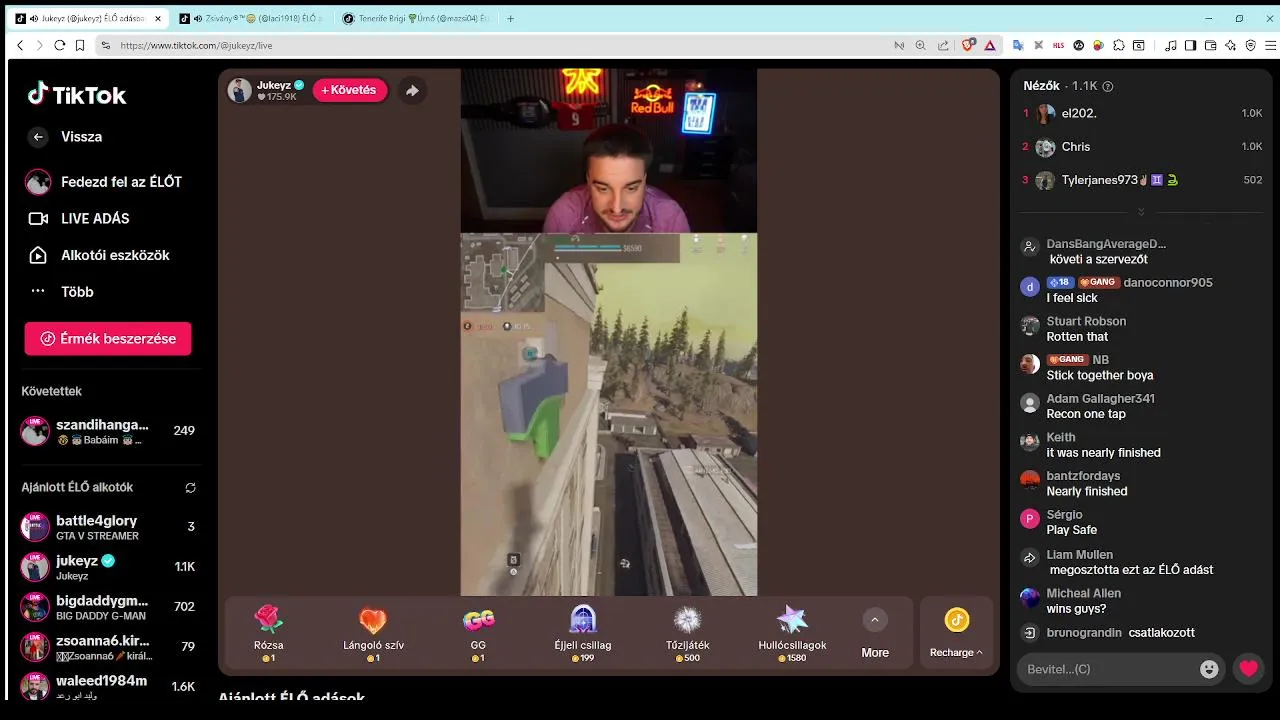Click the browser share page icon

pyautogui.click(x=942, y=45)
